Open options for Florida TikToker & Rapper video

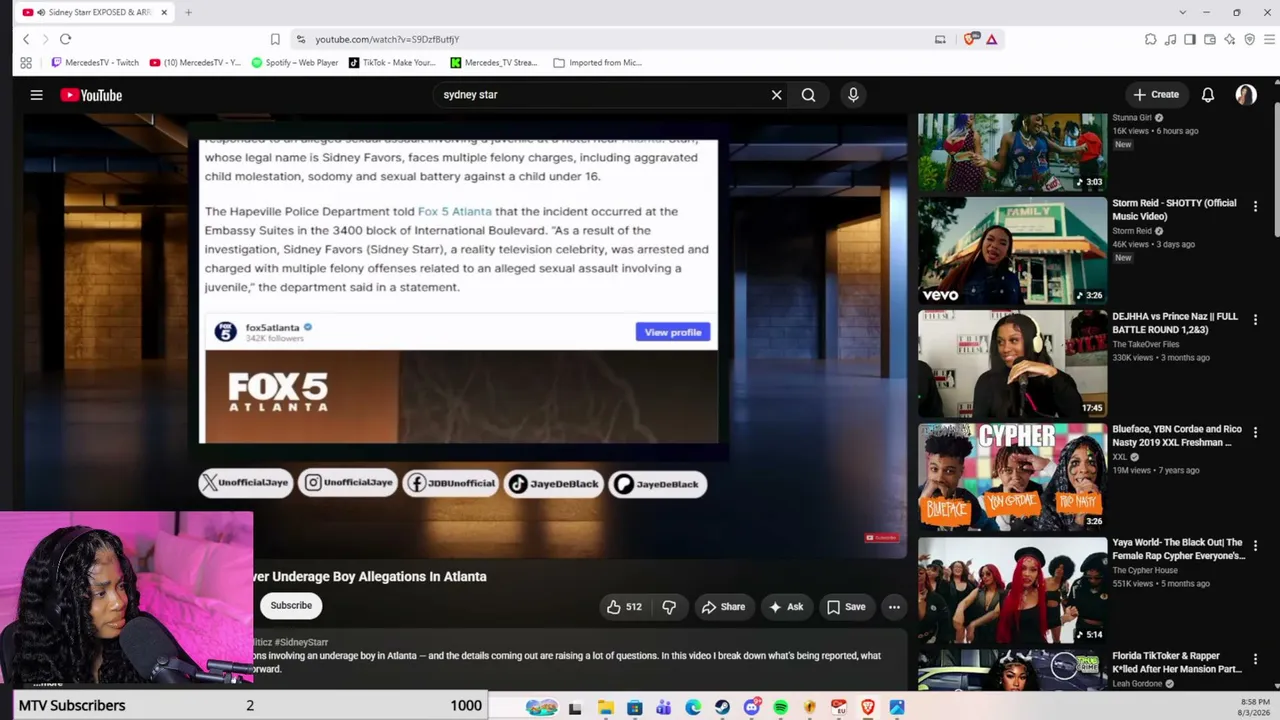tap(1255, 658)
